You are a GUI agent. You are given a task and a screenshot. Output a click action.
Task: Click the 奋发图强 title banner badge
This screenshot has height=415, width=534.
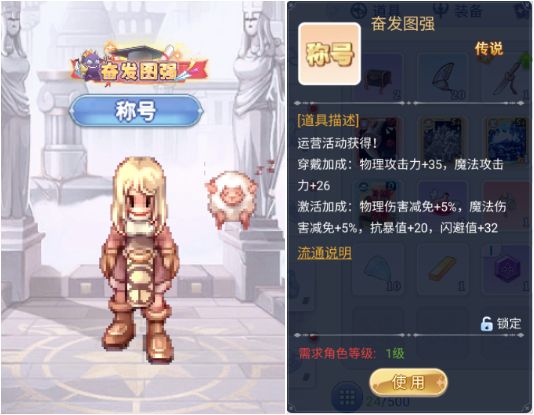pos(139,66)
